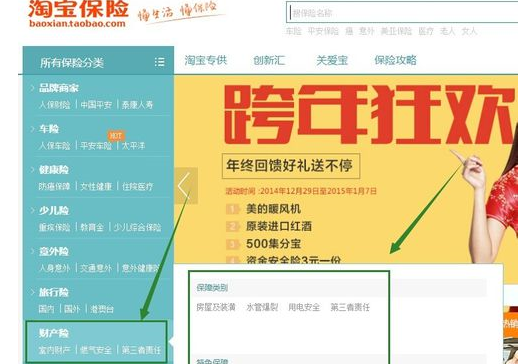
Task: Open the 所有保险分类 menu header
Action: [x=98, y=60]
